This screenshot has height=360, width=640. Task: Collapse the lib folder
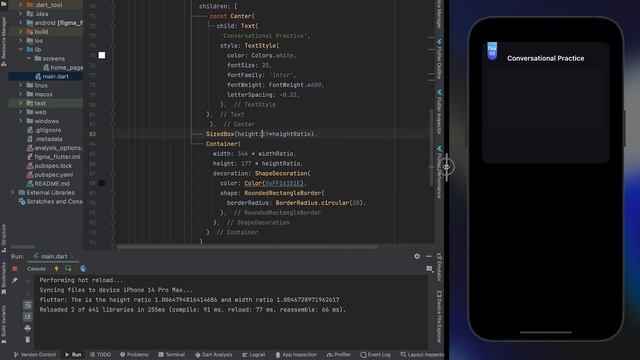[20, 49]
